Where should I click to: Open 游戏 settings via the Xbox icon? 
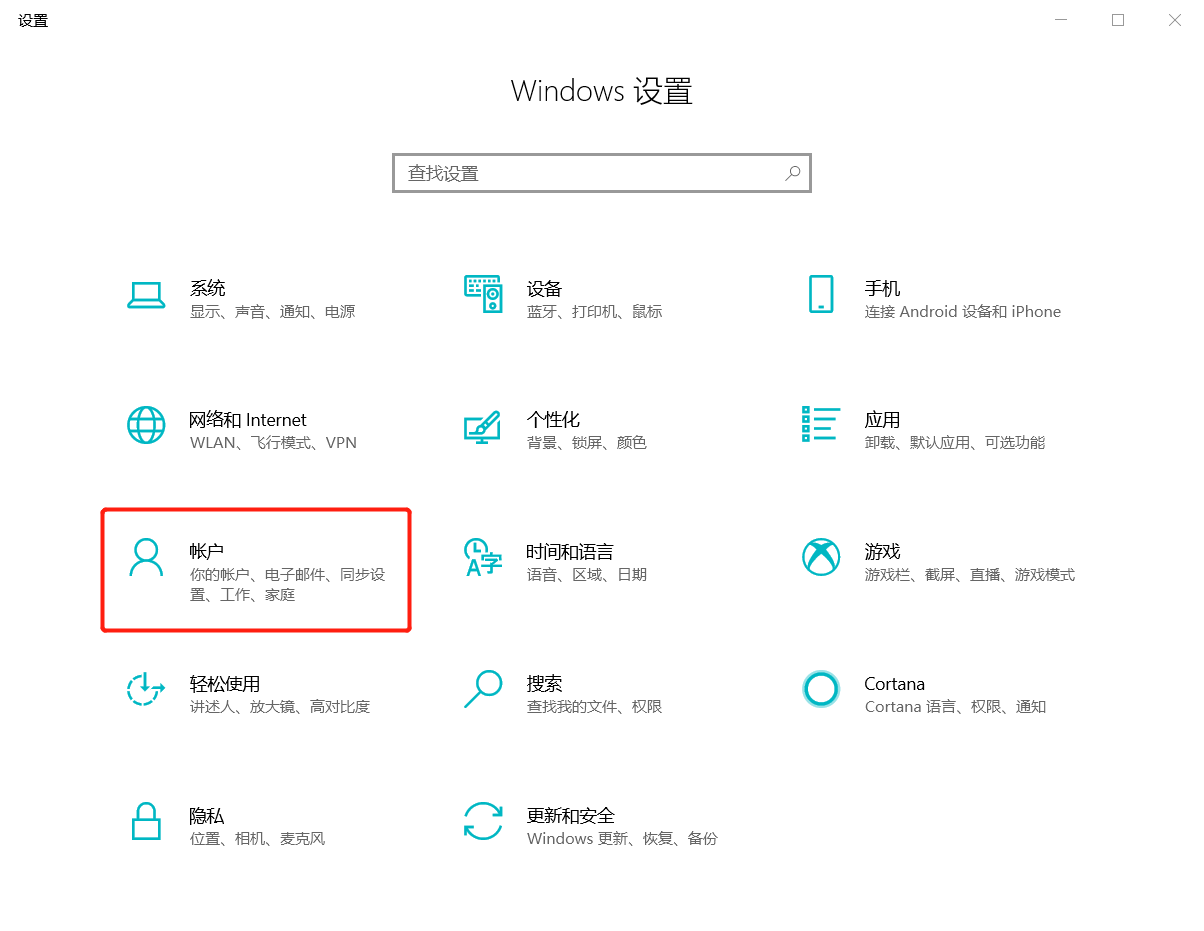(821, 558)
